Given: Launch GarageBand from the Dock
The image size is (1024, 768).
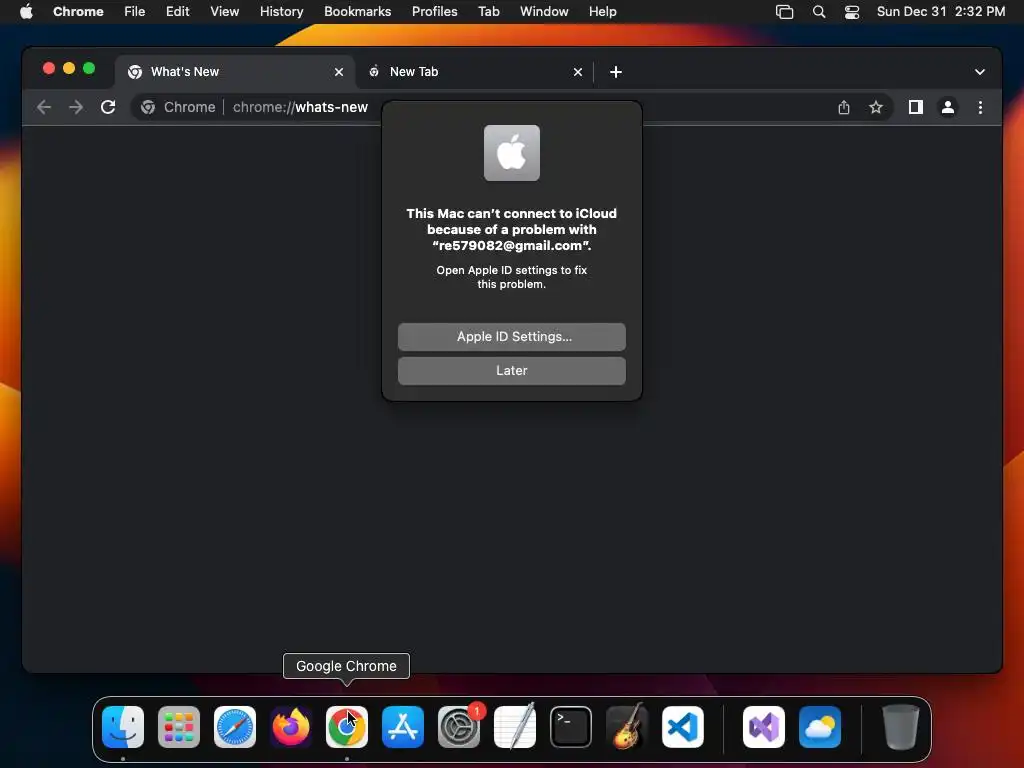Looking at the screenshot, I should tap(627, 727).
